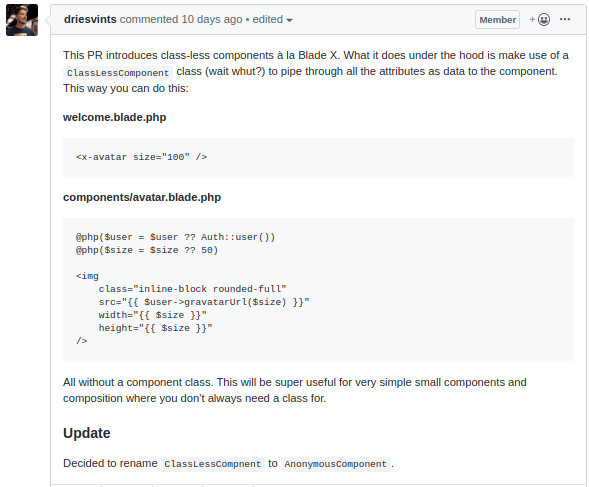Expand the edited history dropdown

[272, 20]
